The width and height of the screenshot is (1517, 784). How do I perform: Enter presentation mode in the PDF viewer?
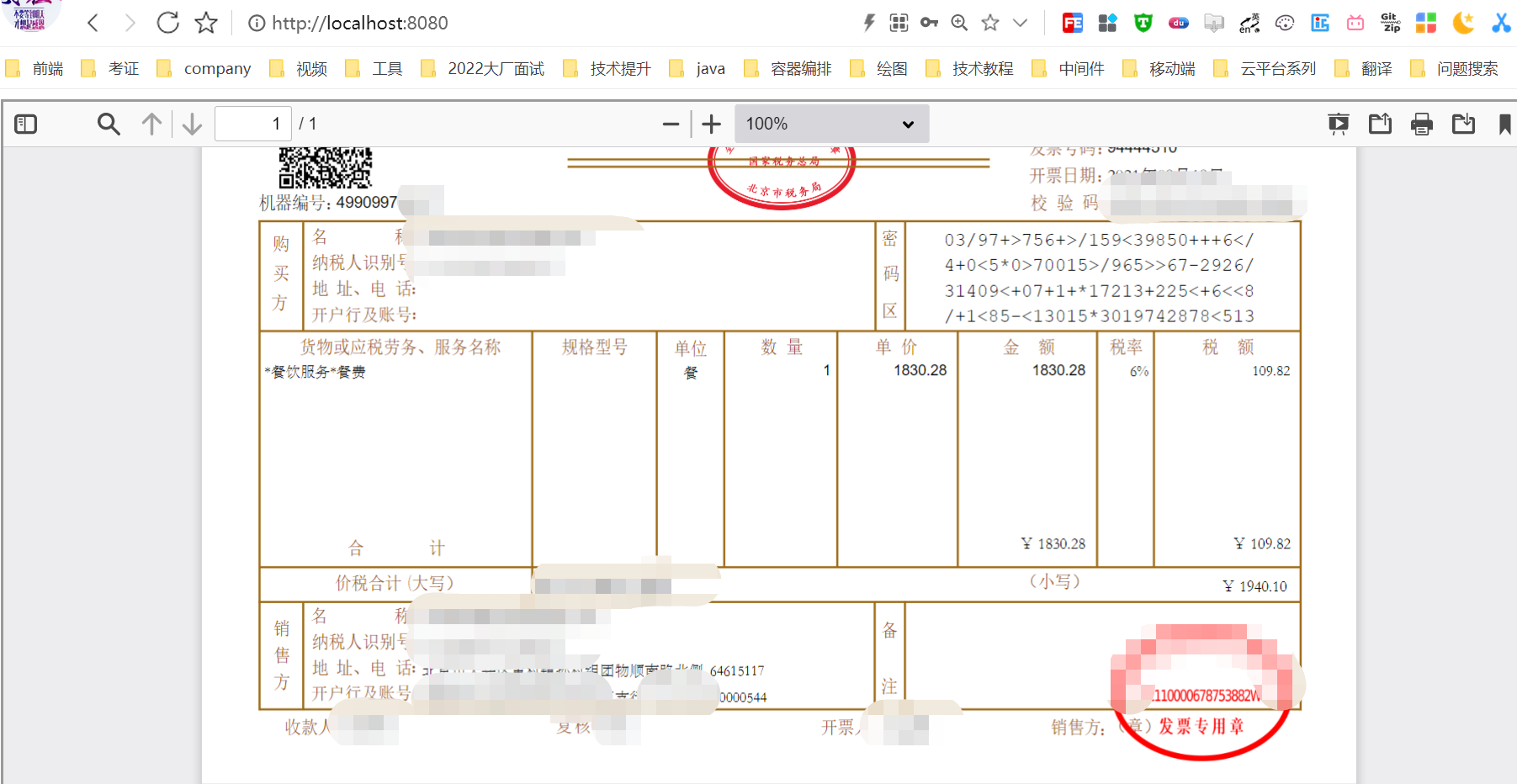(1339, 124)
